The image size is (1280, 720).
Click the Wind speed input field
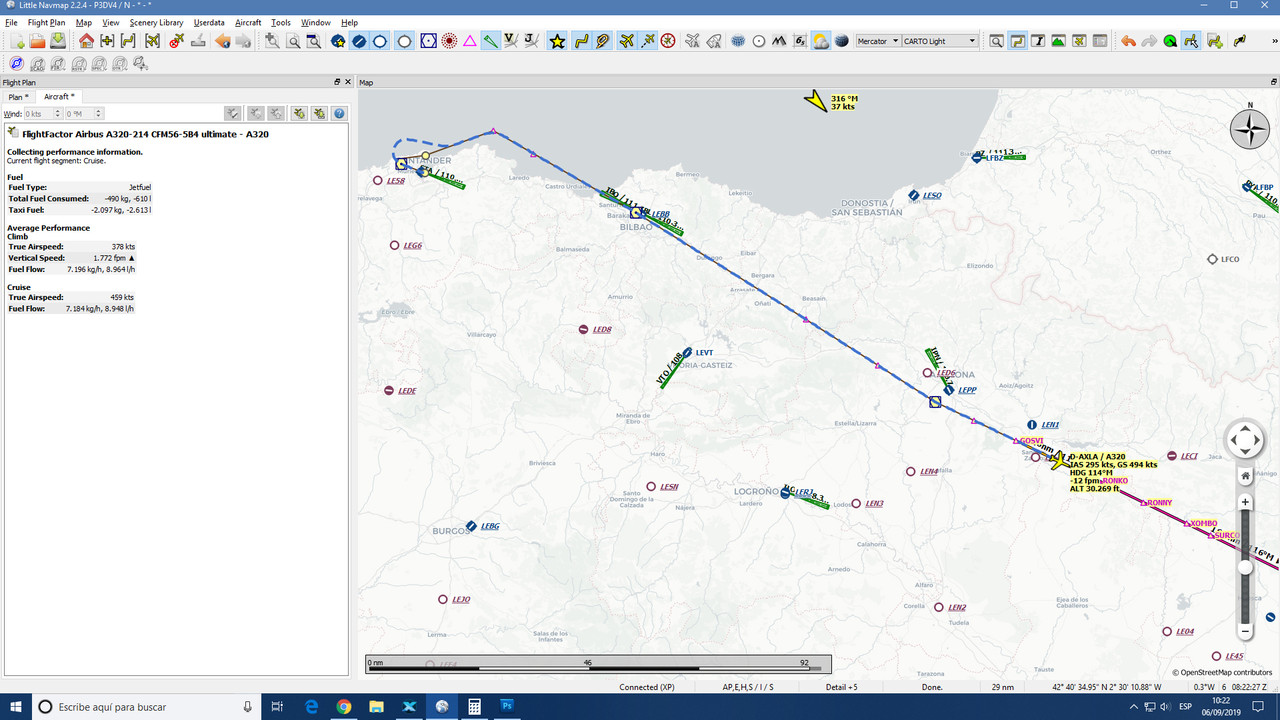(x=38, y=114)
